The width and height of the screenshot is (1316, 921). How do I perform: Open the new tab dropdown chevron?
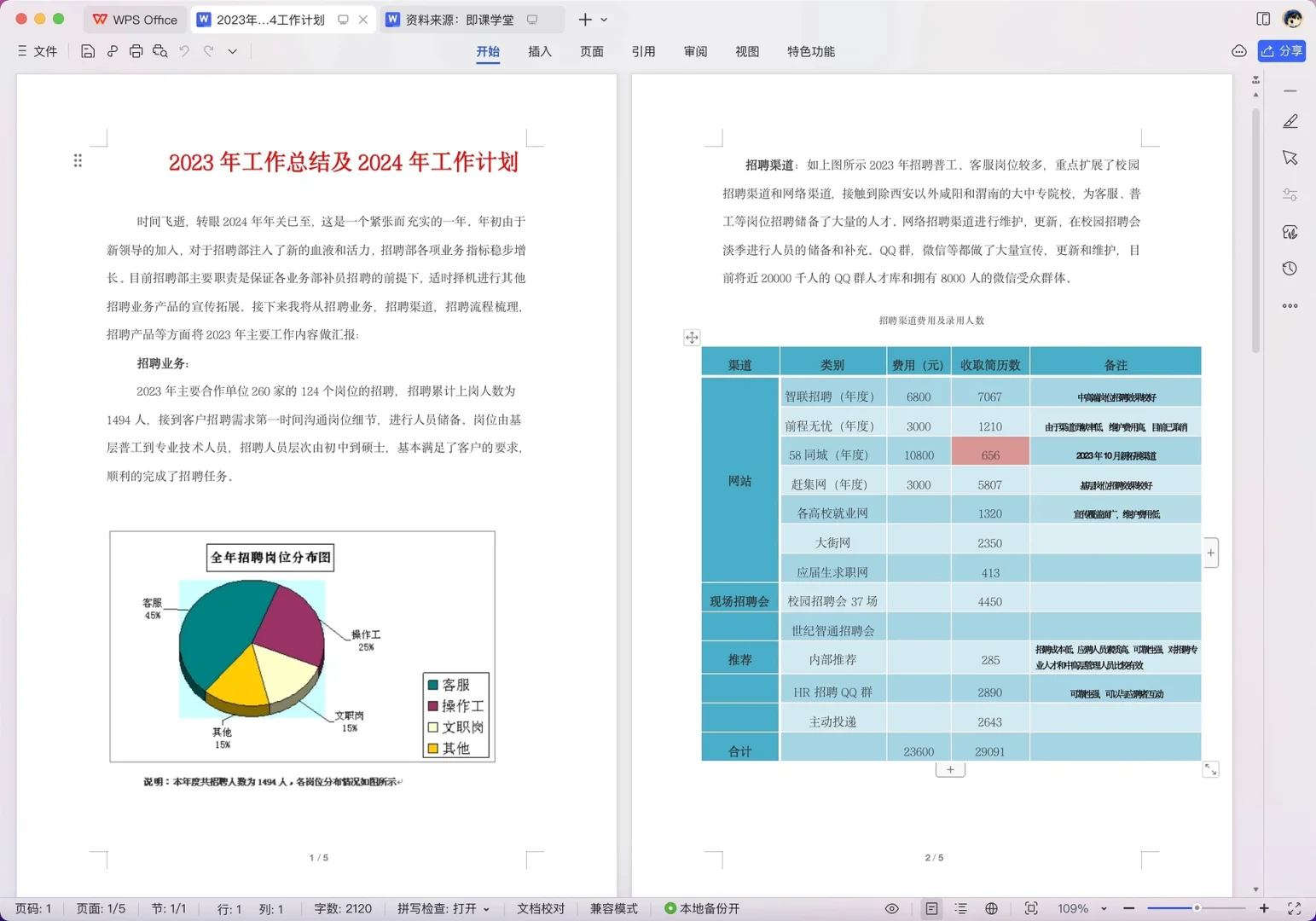tap(604, 20)
